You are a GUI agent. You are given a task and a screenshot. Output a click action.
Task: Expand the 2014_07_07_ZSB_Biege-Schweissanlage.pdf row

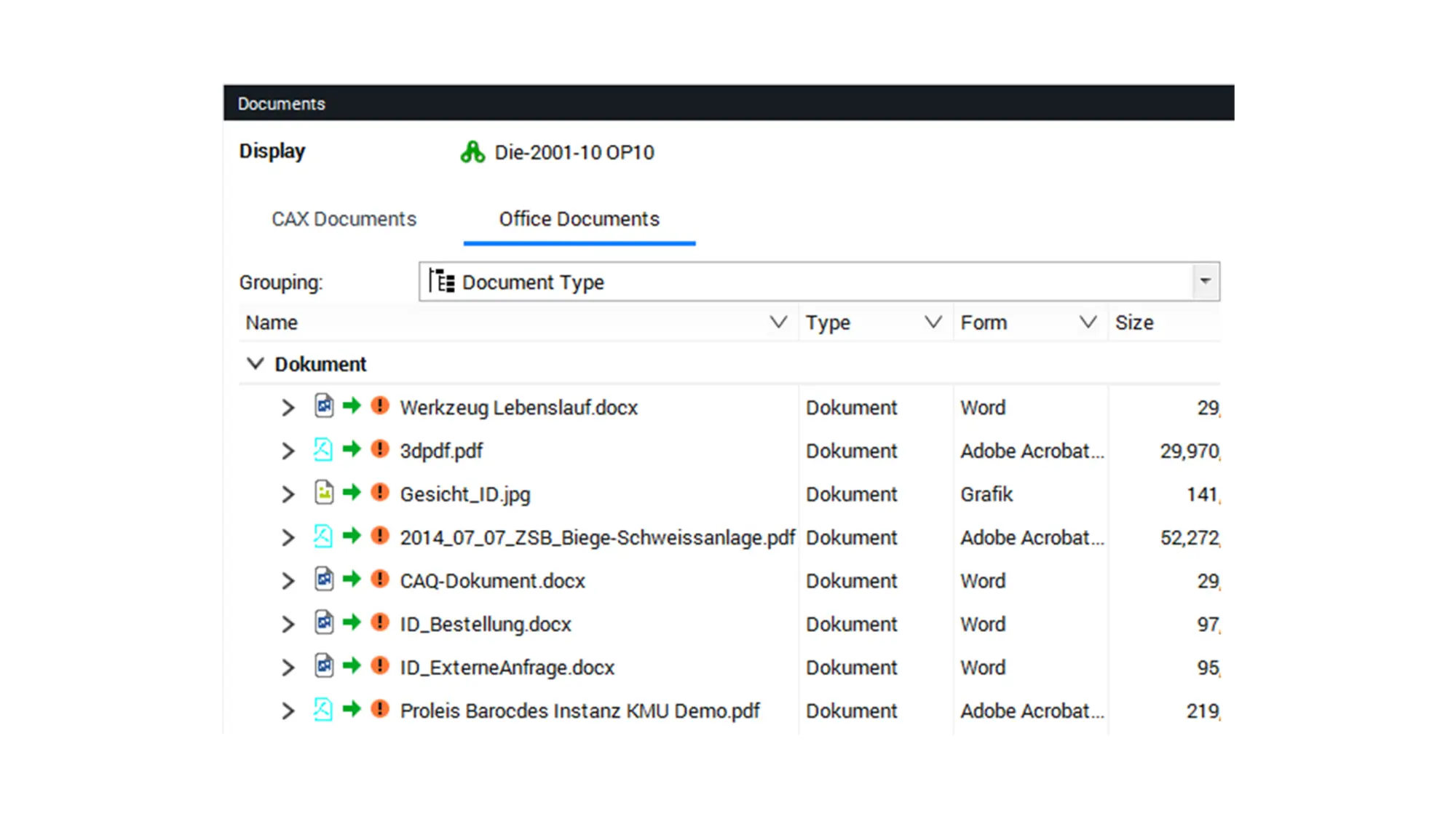[288, 537]
